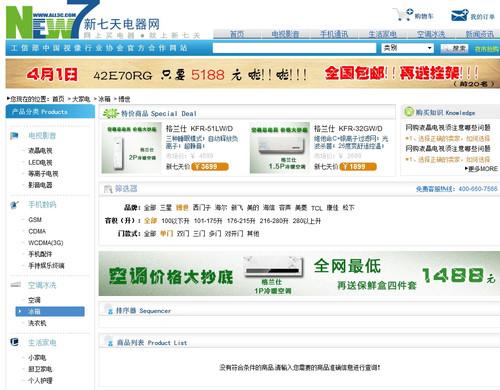Select door style 对开门
500x390 pixels.
234,234
